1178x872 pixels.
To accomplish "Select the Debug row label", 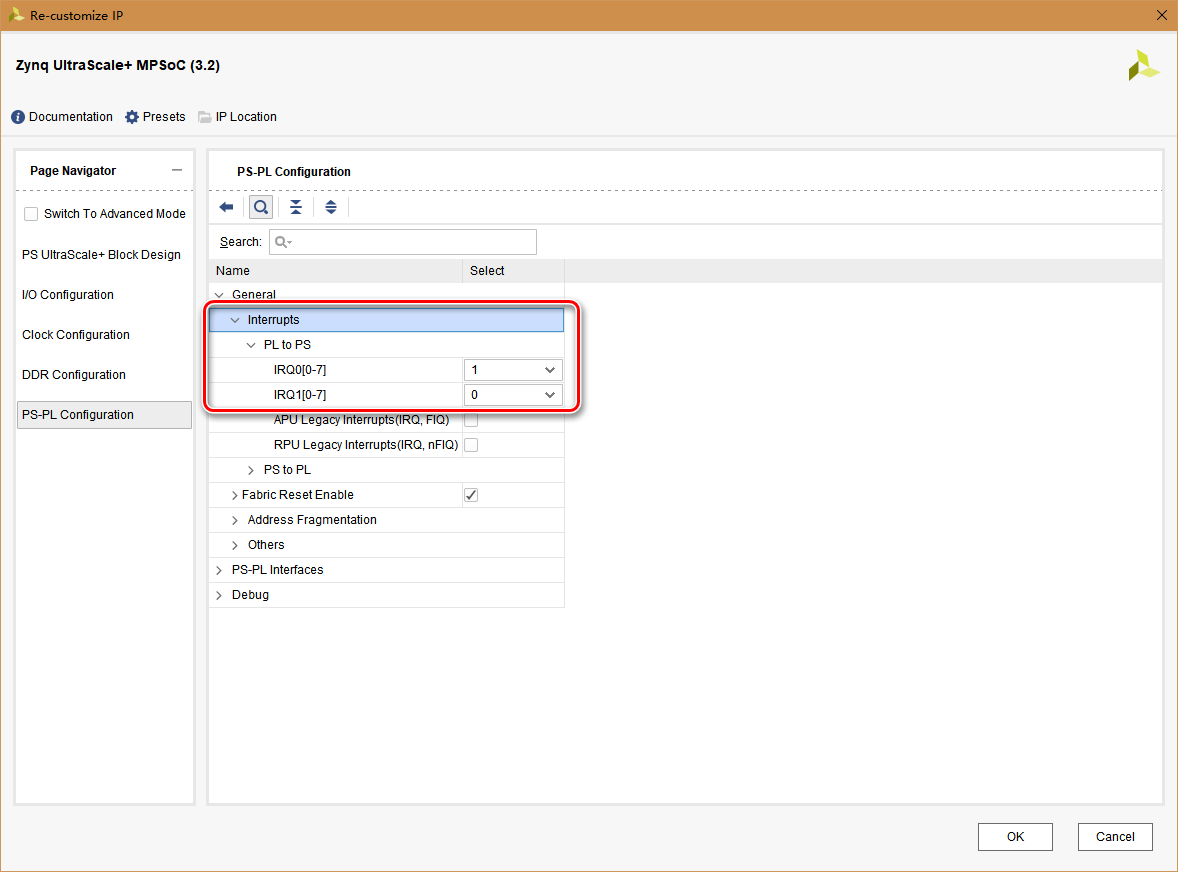I will point(250,595).
